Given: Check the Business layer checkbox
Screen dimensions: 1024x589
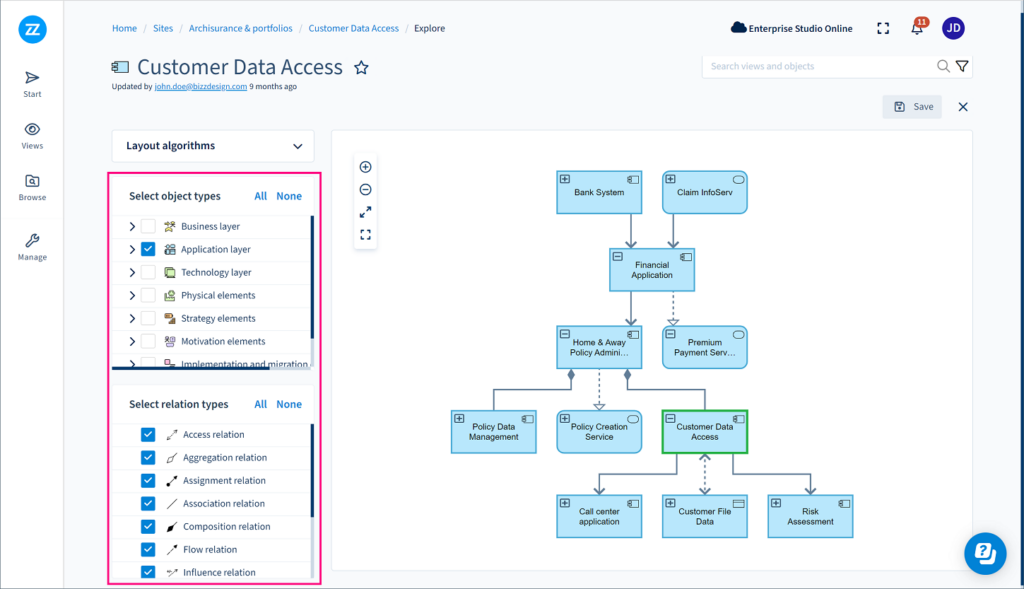Looking at the screenshot, I should coord(148,227).
